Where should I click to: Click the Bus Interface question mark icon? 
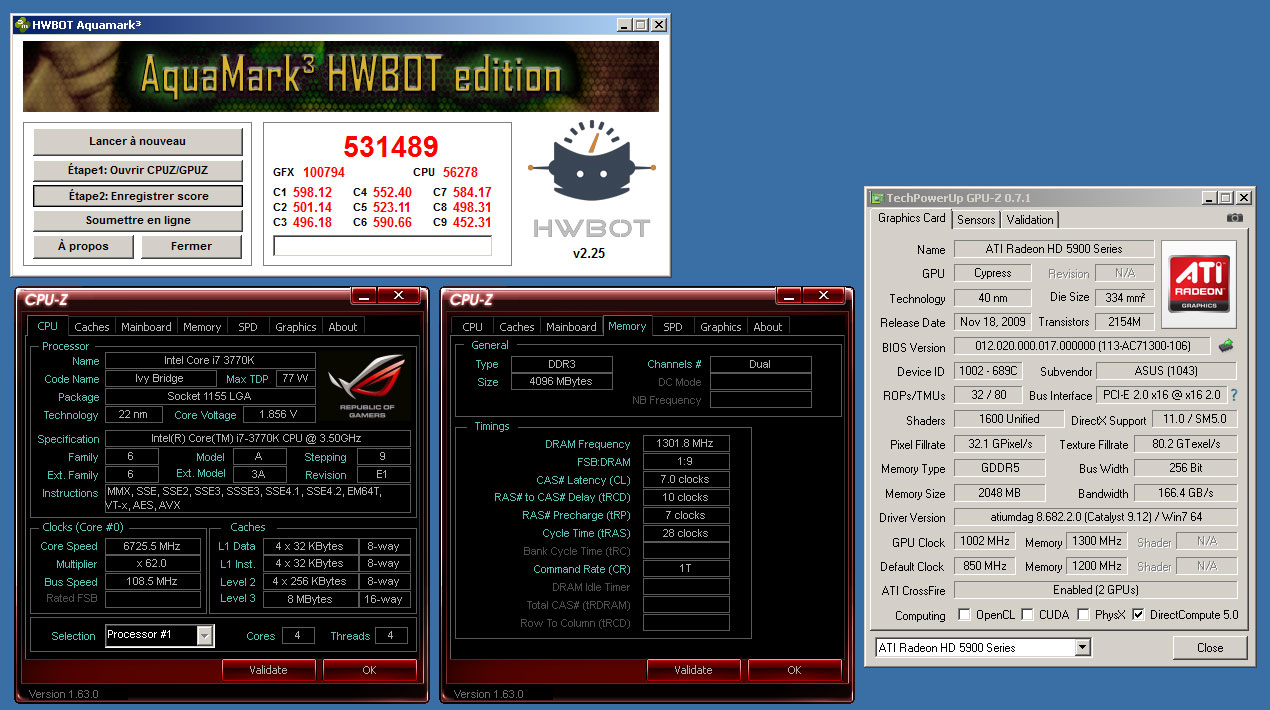point(1234,395)
